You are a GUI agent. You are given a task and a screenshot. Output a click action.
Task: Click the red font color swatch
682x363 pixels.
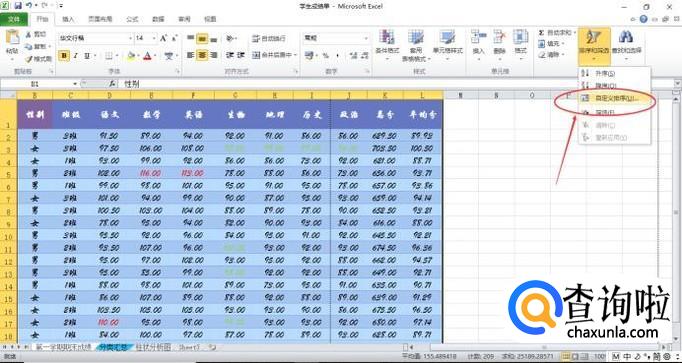[x=147, y=56]
